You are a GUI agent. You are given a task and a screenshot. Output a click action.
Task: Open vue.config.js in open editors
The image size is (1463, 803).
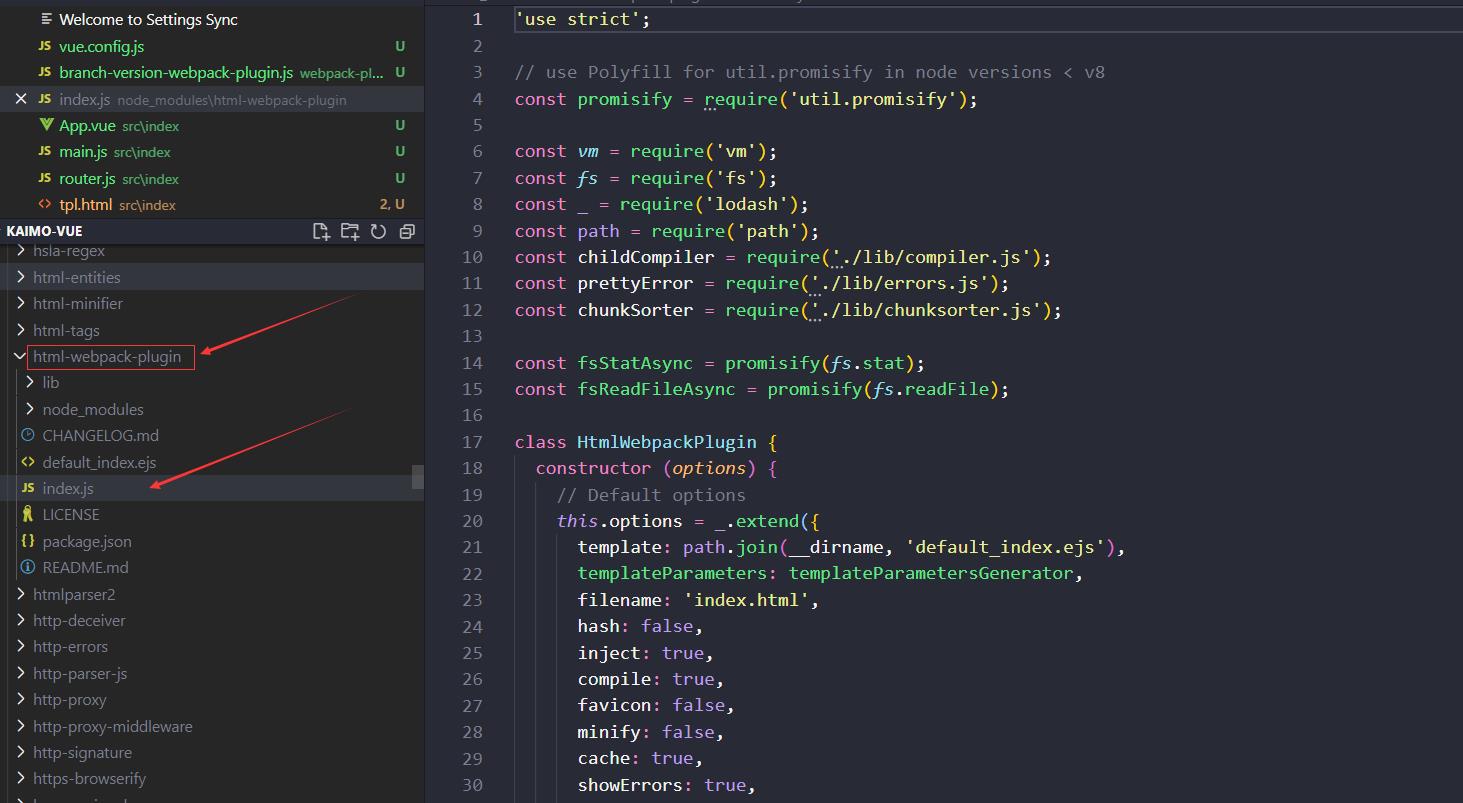coord(102,46)
